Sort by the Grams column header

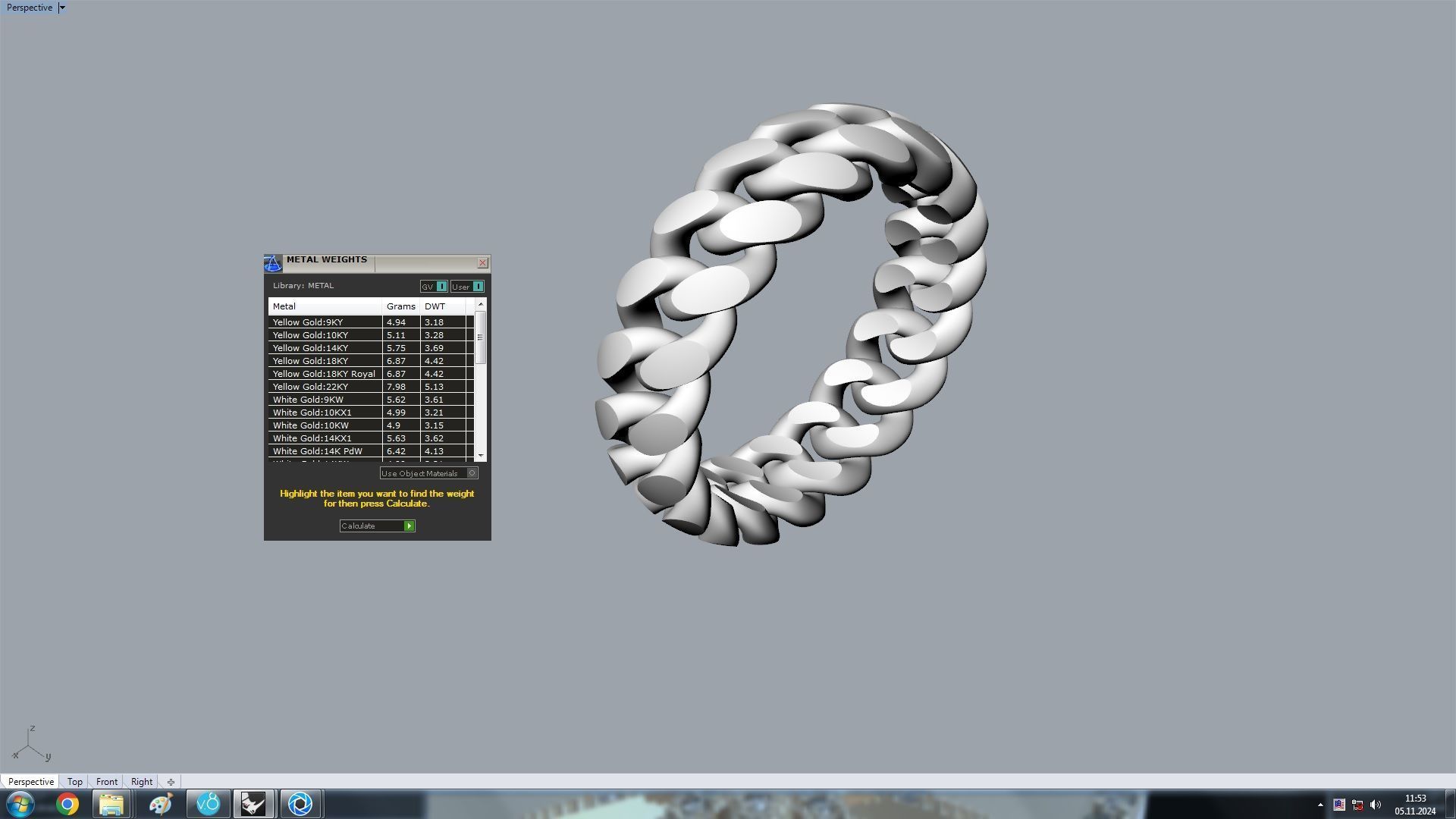(400, 306)
